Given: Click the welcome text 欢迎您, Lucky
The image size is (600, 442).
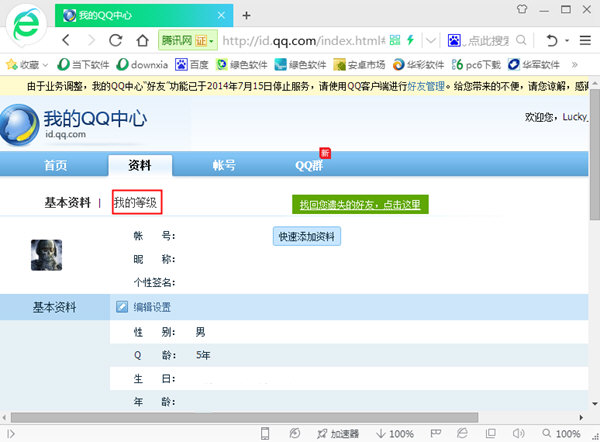Looking at the screenshot, I should click(556, 117).
